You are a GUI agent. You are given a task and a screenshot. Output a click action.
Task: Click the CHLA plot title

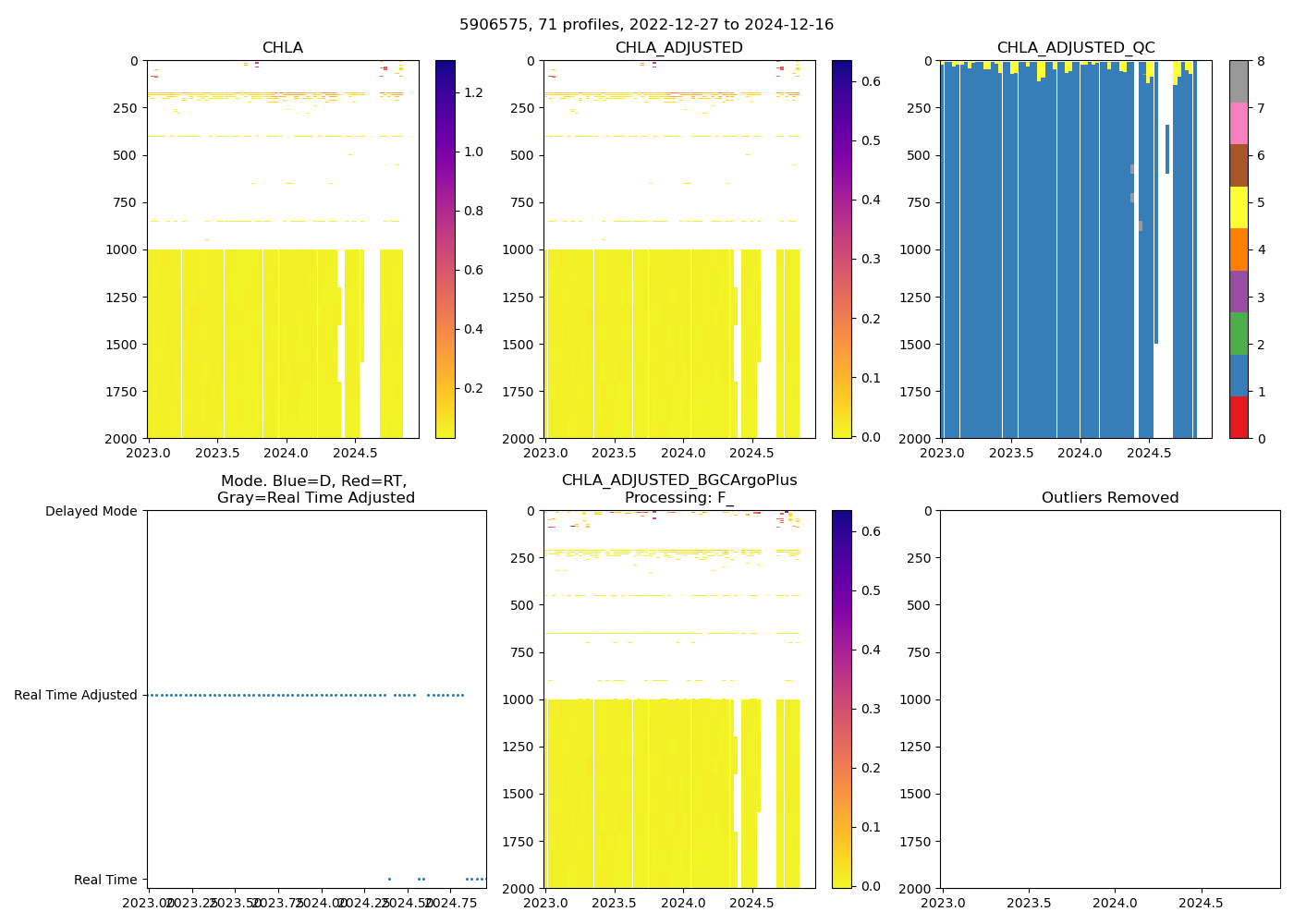pos(282,48)
